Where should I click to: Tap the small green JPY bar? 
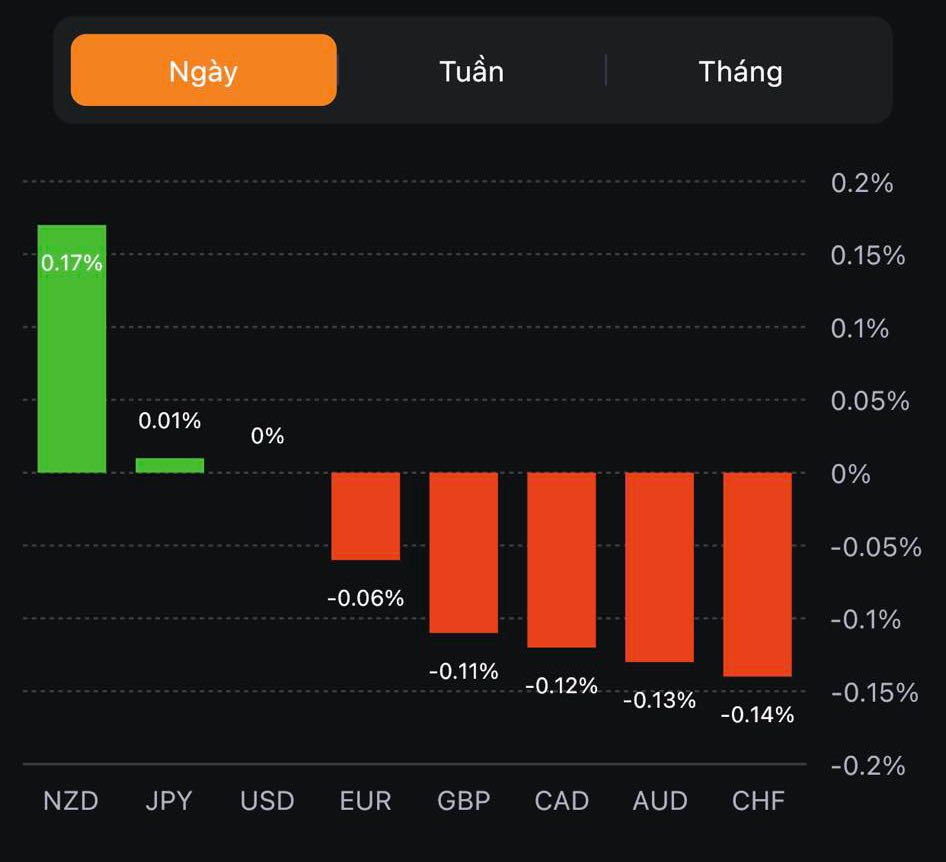point(170,465)
